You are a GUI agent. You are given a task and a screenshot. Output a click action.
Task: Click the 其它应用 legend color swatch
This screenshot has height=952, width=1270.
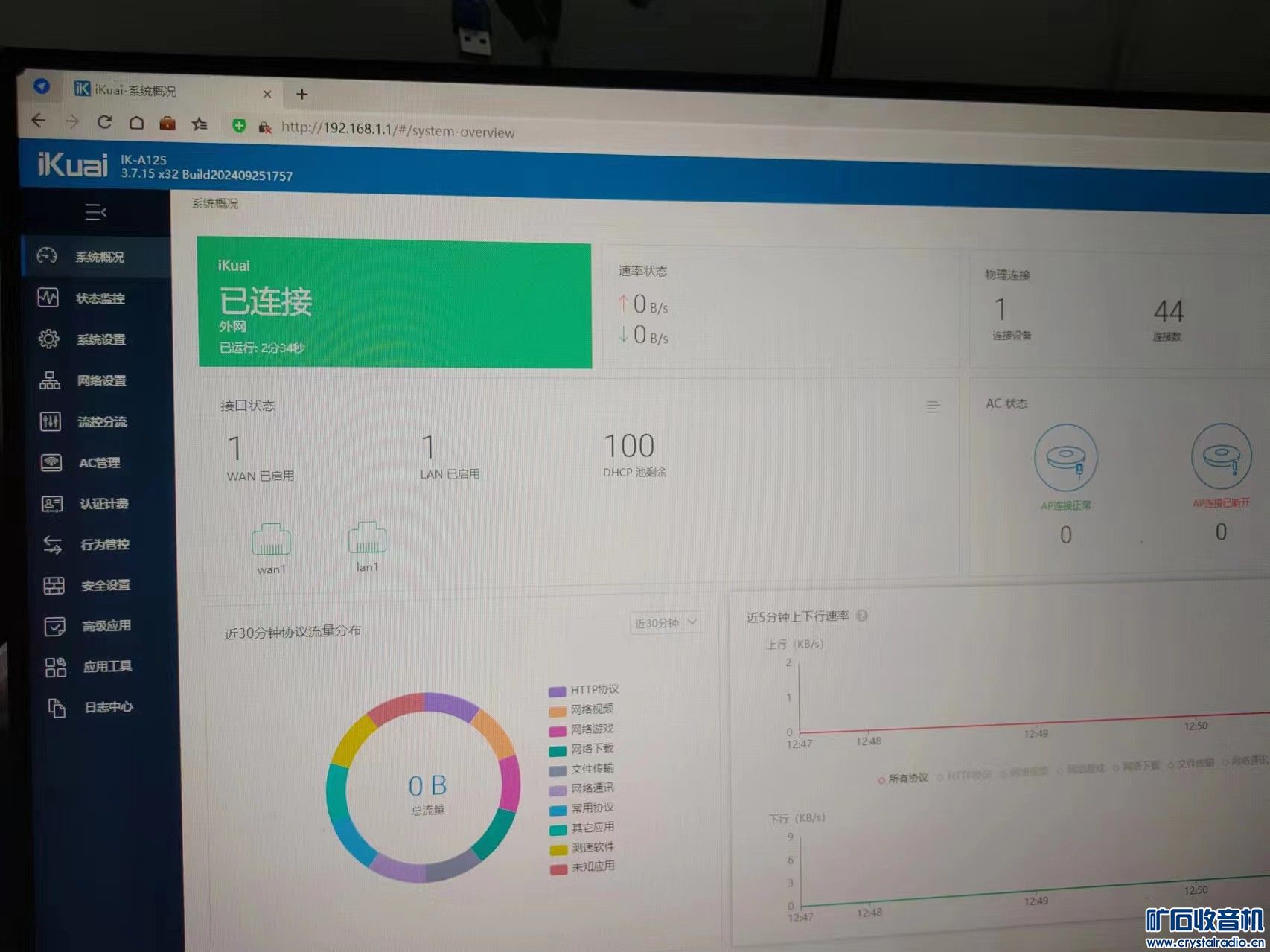[x=558, y=829]
